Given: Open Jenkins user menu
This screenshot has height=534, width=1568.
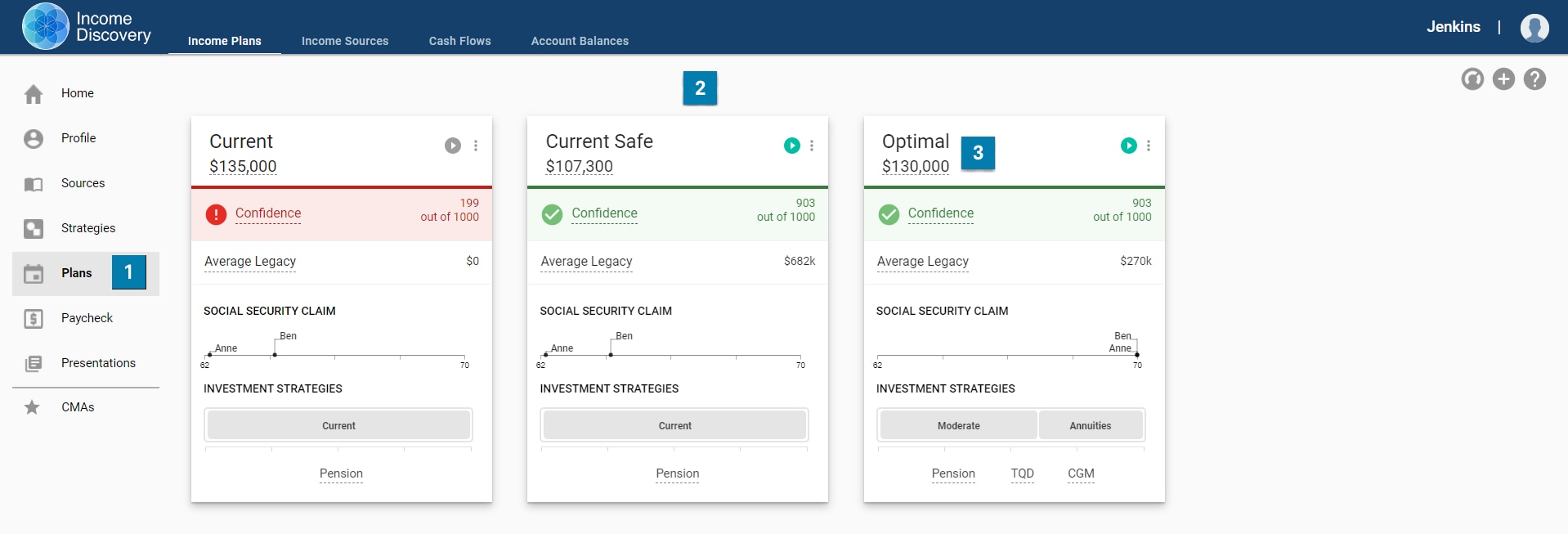Looking at the screenshot, I should [1453, 27].
